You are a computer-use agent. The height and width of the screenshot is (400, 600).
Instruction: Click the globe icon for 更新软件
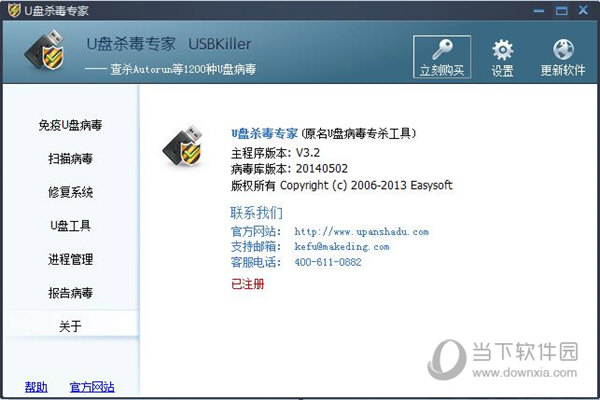(x=563, y=50)
